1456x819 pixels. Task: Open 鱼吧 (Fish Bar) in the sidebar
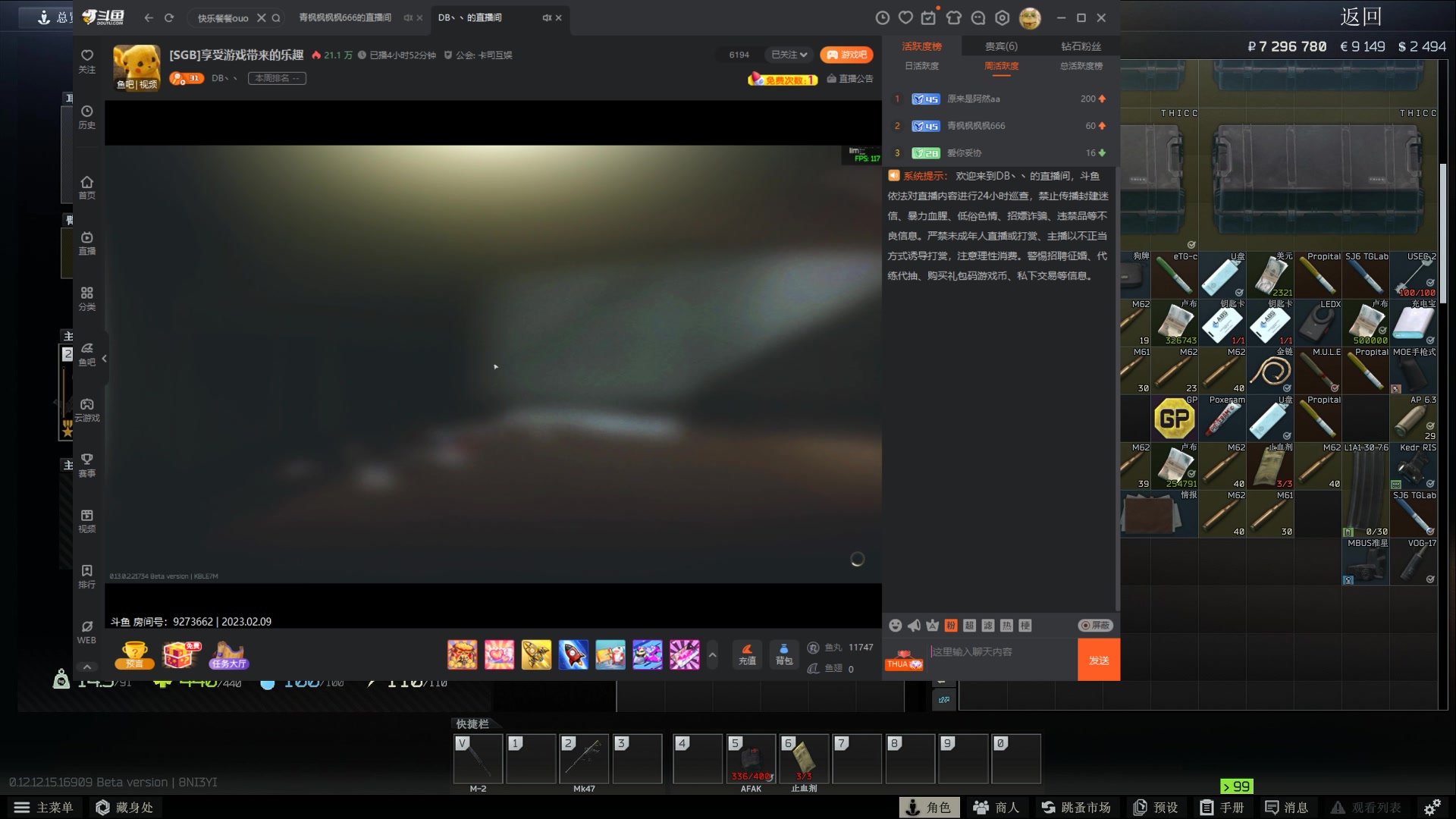click(x=87, y=354)
